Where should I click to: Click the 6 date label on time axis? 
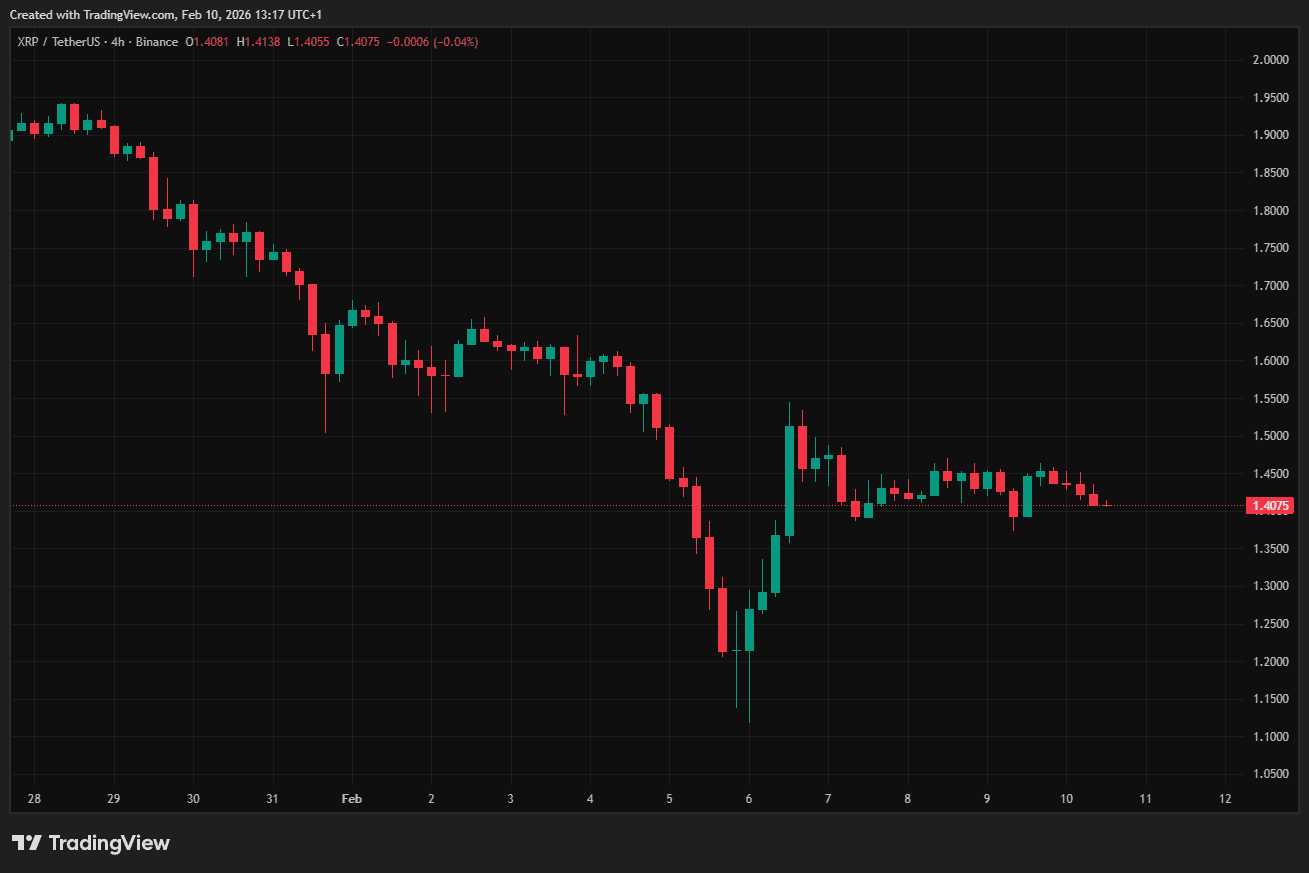tap(748, 799)
